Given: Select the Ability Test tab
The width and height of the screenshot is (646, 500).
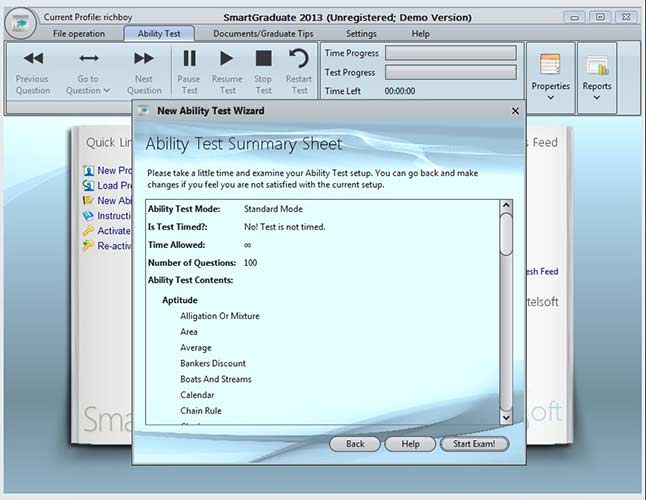Looking at the screenshot, I should pyautogui.click(x=159, y=34).
